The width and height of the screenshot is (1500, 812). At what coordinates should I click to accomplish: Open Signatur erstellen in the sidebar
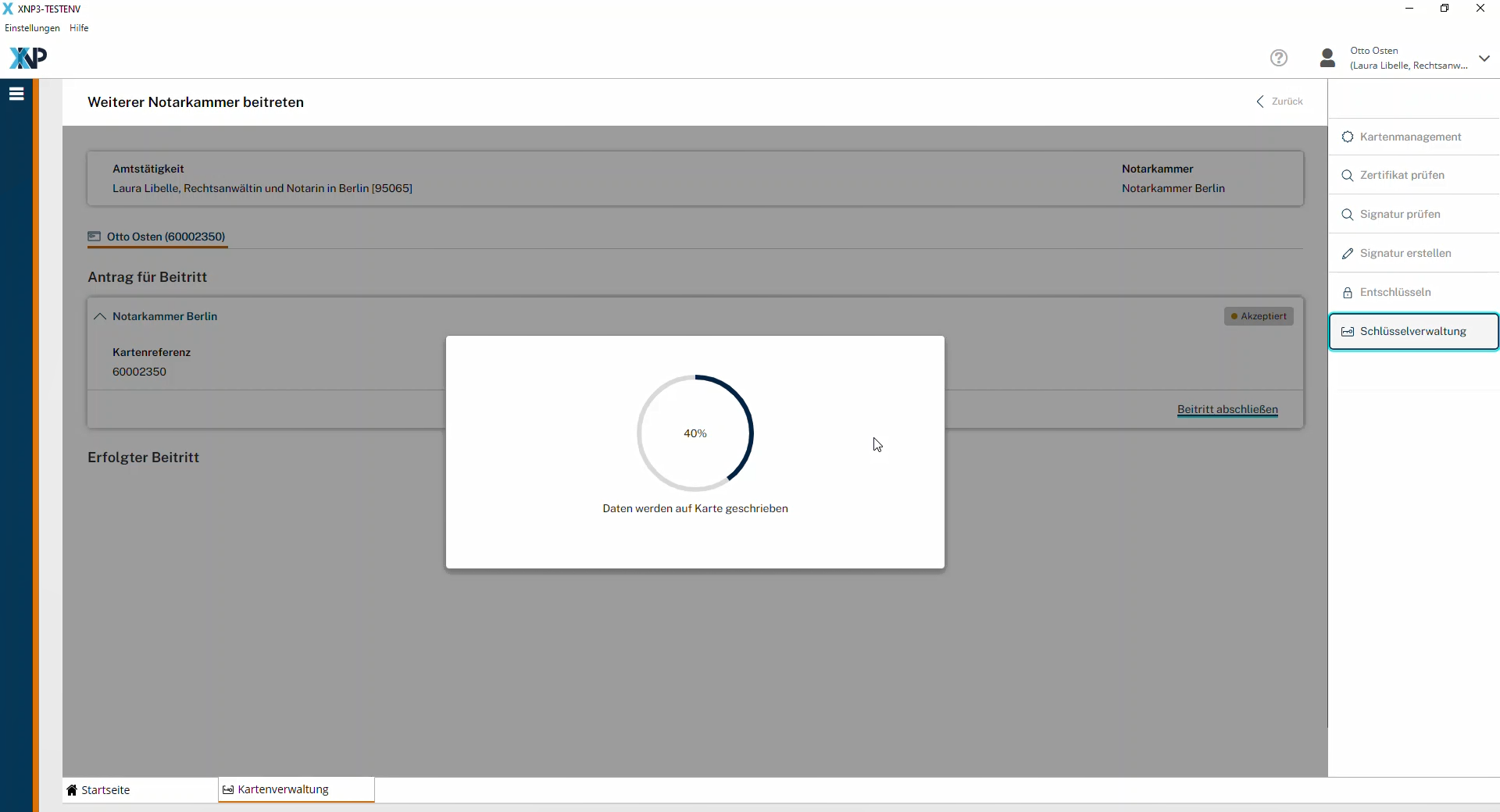point(1414,253)
